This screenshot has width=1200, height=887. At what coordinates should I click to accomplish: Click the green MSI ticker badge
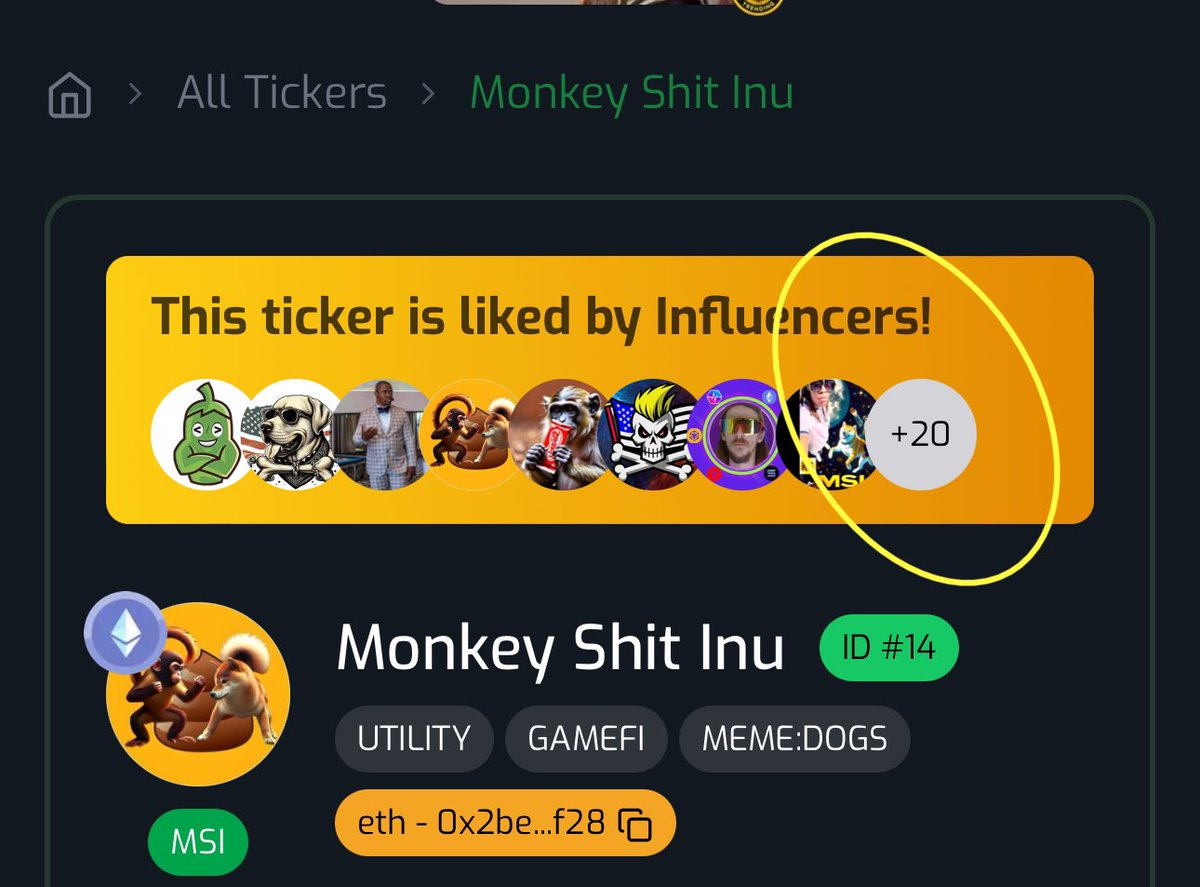tap(198, 842)
